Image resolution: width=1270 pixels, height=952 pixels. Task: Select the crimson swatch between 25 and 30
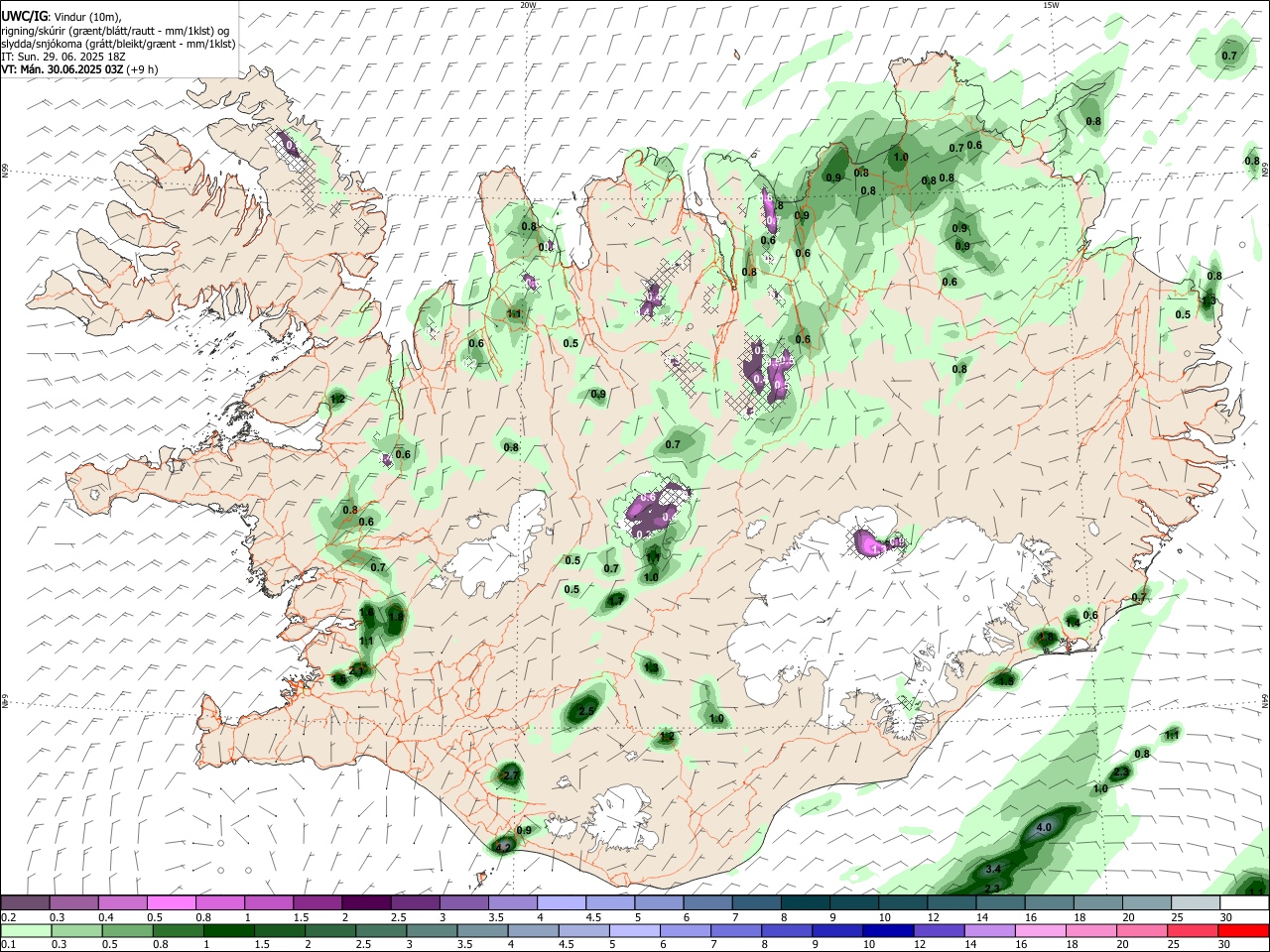[x=1193, y=930]
